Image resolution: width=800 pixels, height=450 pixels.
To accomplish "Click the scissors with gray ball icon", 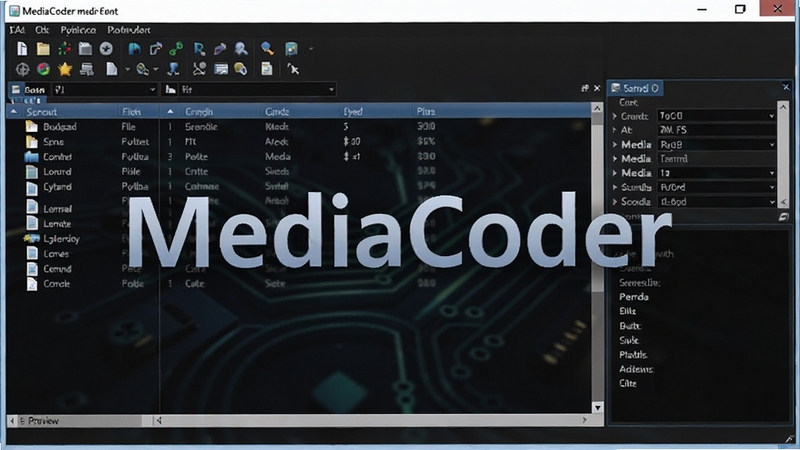I will click(199, 69).
